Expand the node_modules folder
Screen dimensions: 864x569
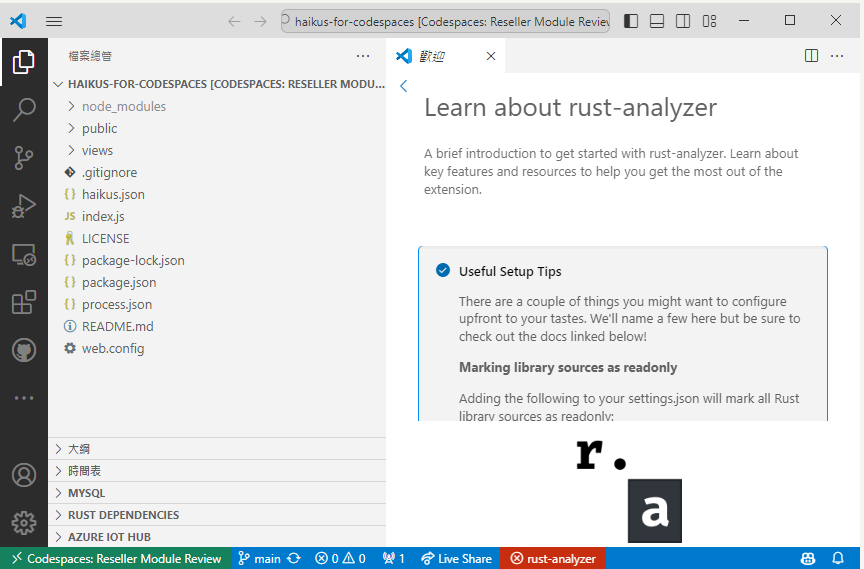[x=218, y=106]
